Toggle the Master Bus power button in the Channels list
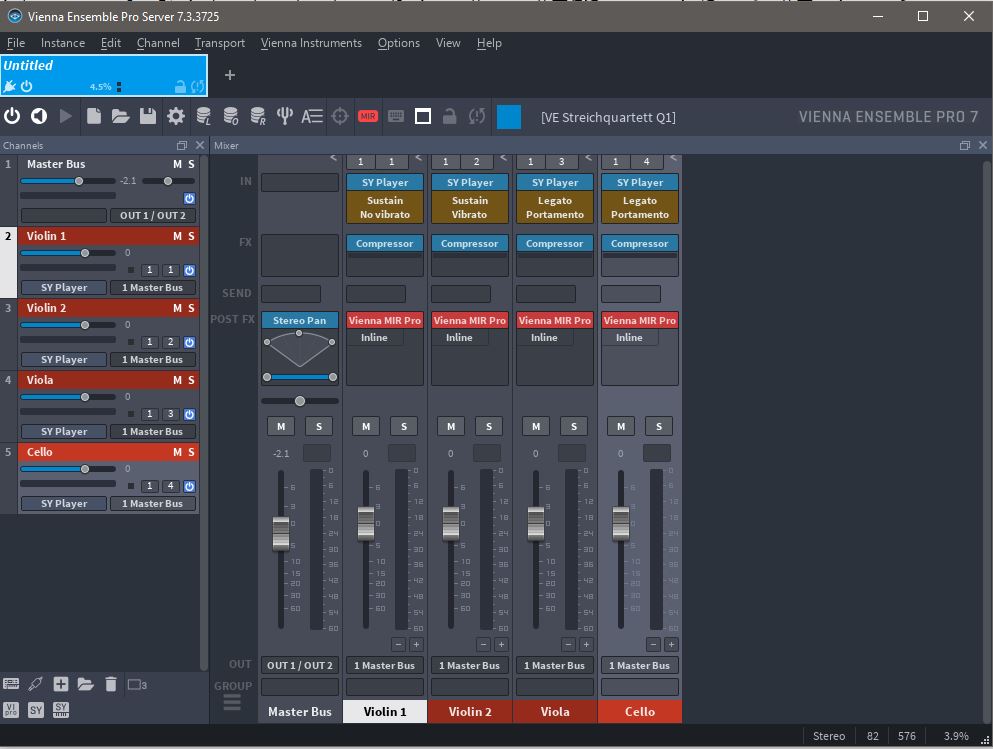993x749 pixels. coord(189,198)
